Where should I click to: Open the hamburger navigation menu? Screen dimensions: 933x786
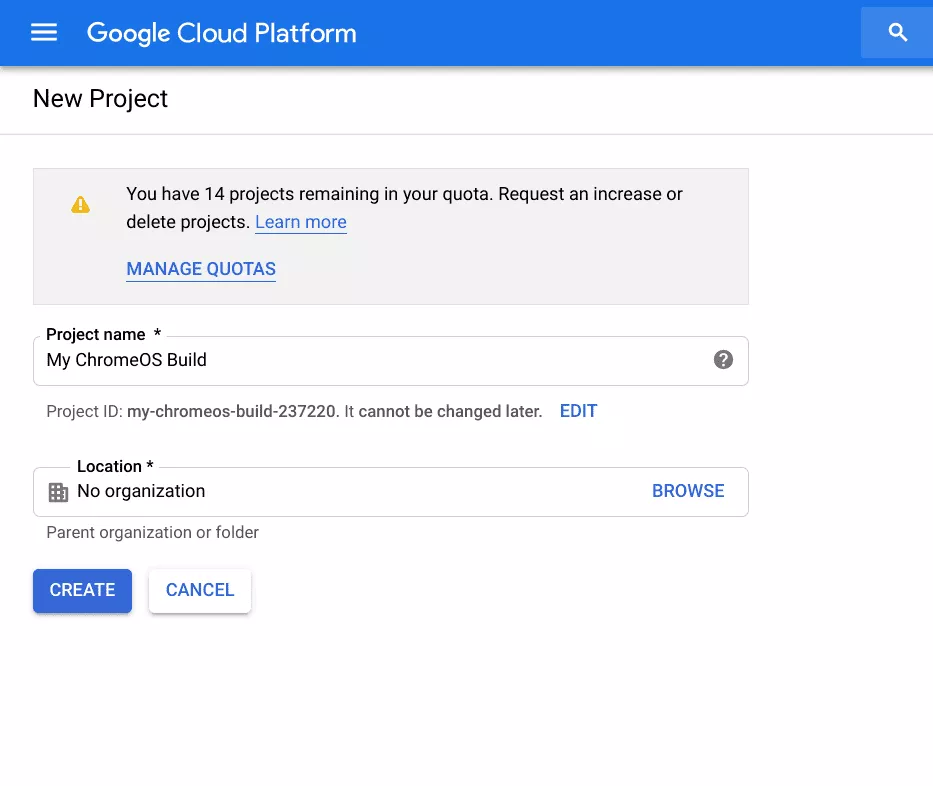44,33
